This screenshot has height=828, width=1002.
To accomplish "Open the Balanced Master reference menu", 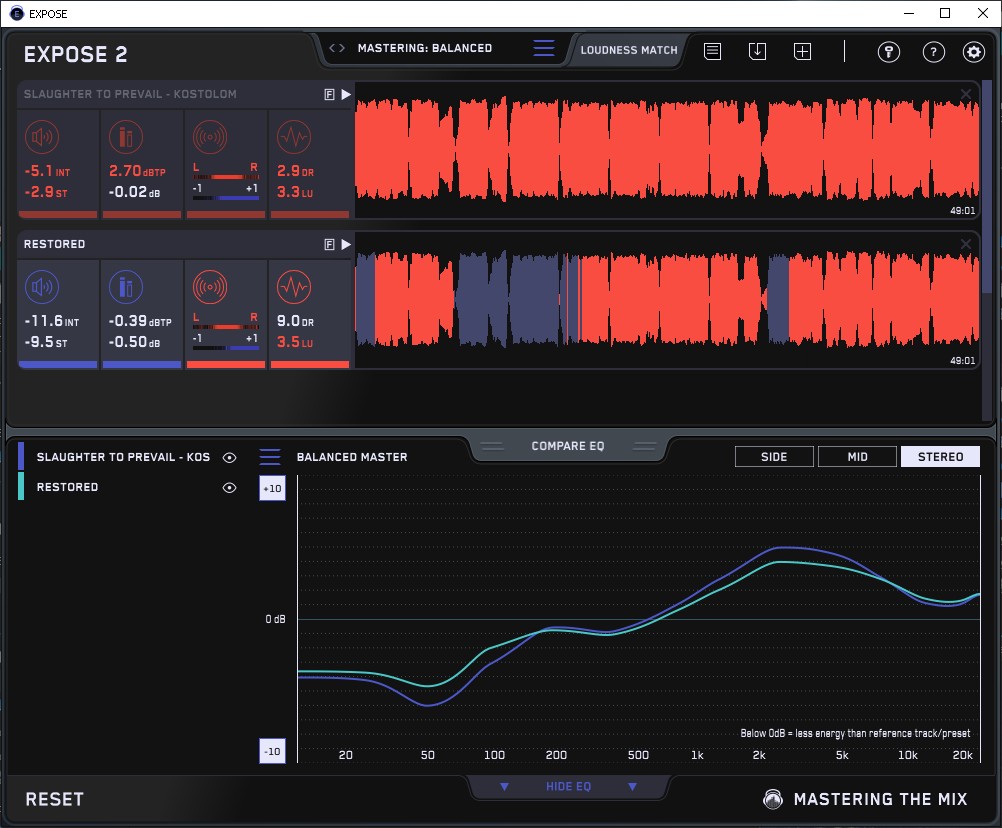I will point(270,457).
